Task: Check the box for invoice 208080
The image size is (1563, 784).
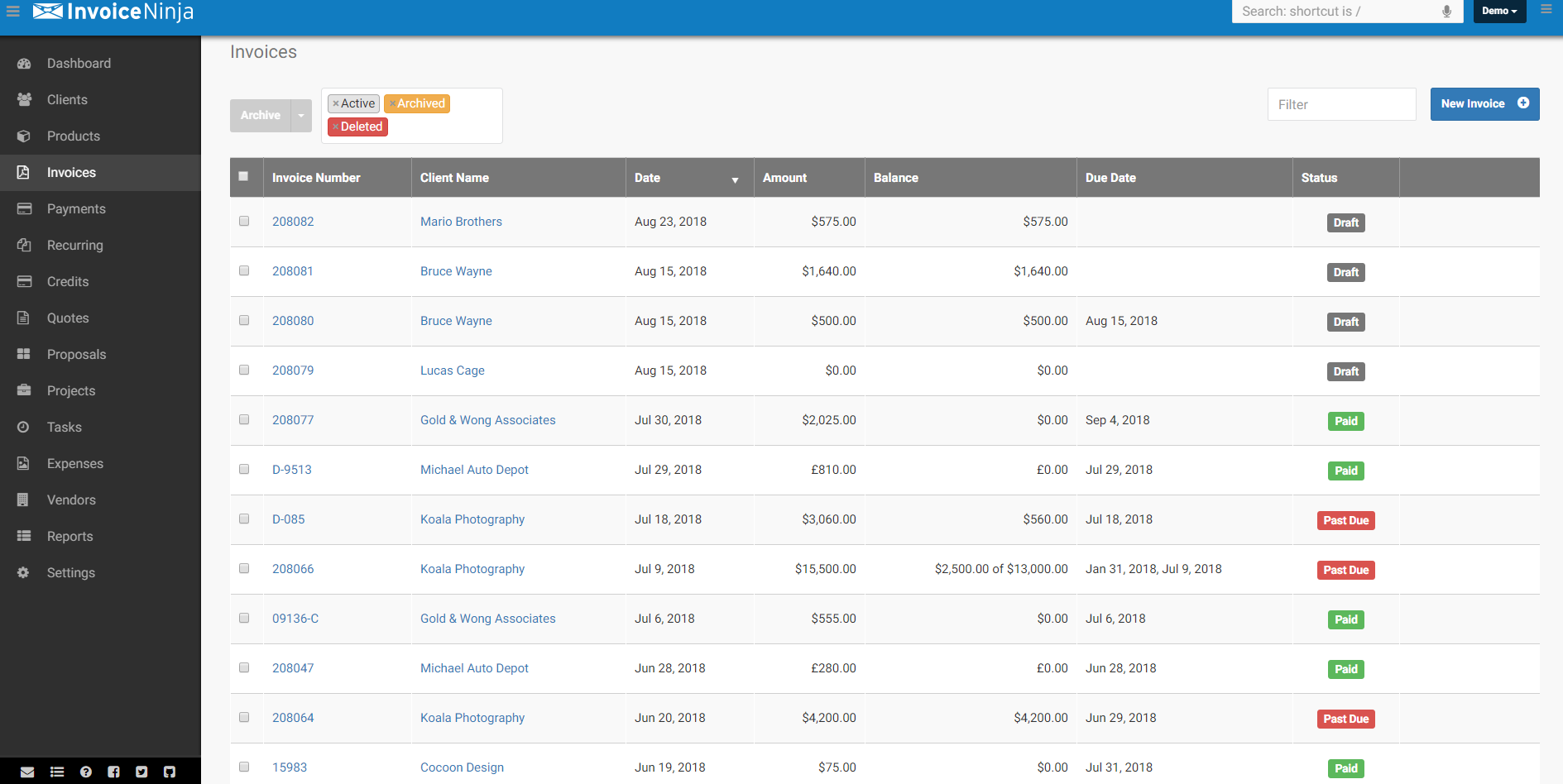Action: coord(244,320)
